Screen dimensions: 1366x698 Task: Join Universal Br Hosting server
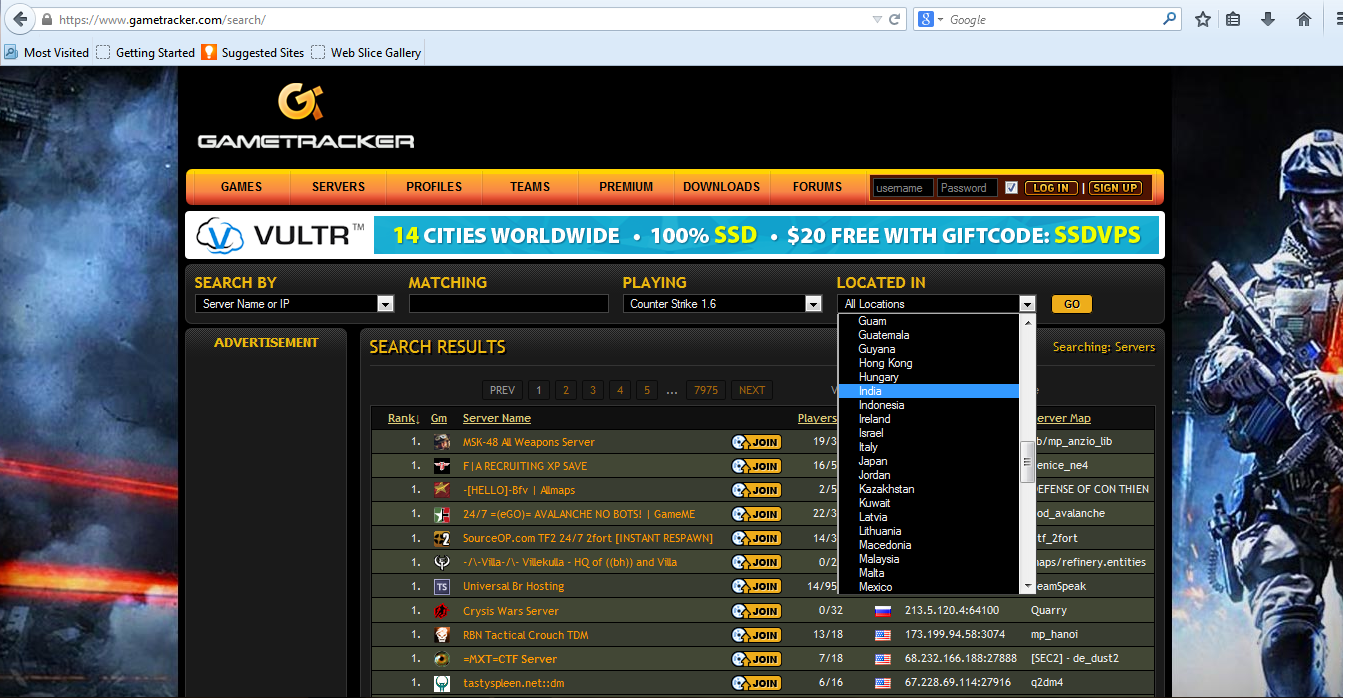[756, 586]
